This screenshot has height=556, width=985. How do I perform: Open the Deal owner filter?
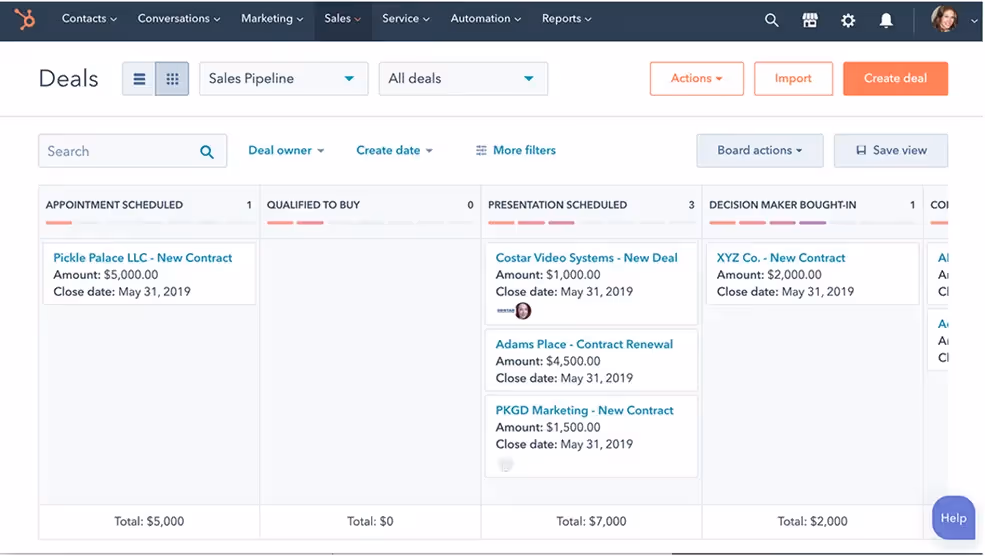[x=286, y=150]
